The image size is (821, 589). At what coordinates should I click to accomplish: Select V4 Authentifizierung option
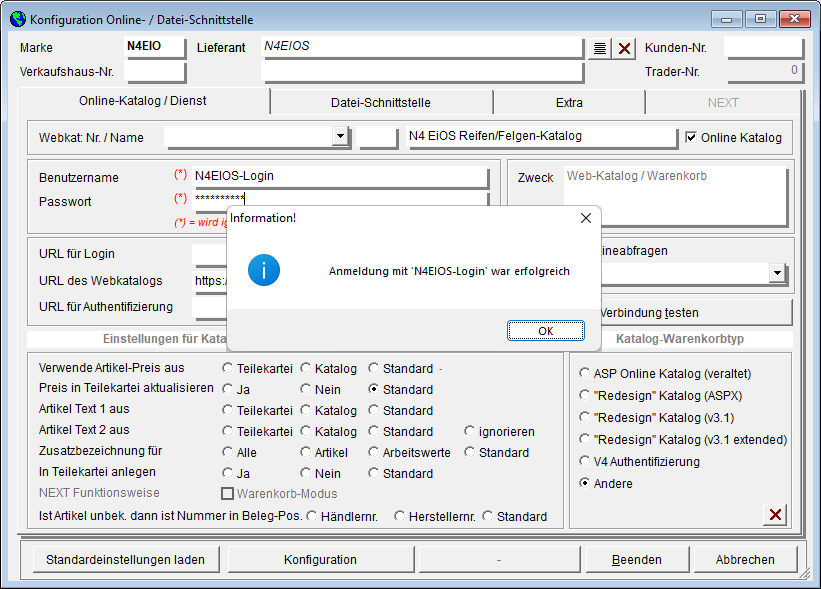point(584,461)
